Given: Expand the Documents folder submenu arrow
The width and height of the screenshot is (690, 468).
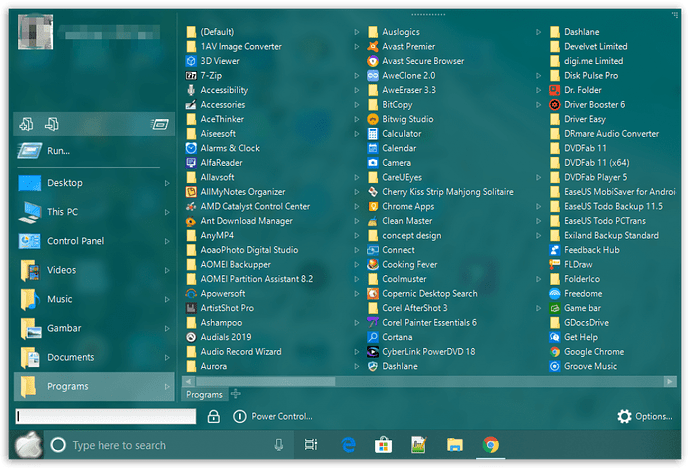Looking at the screenshot, I should pyautogui.click(x=167, y=357).
